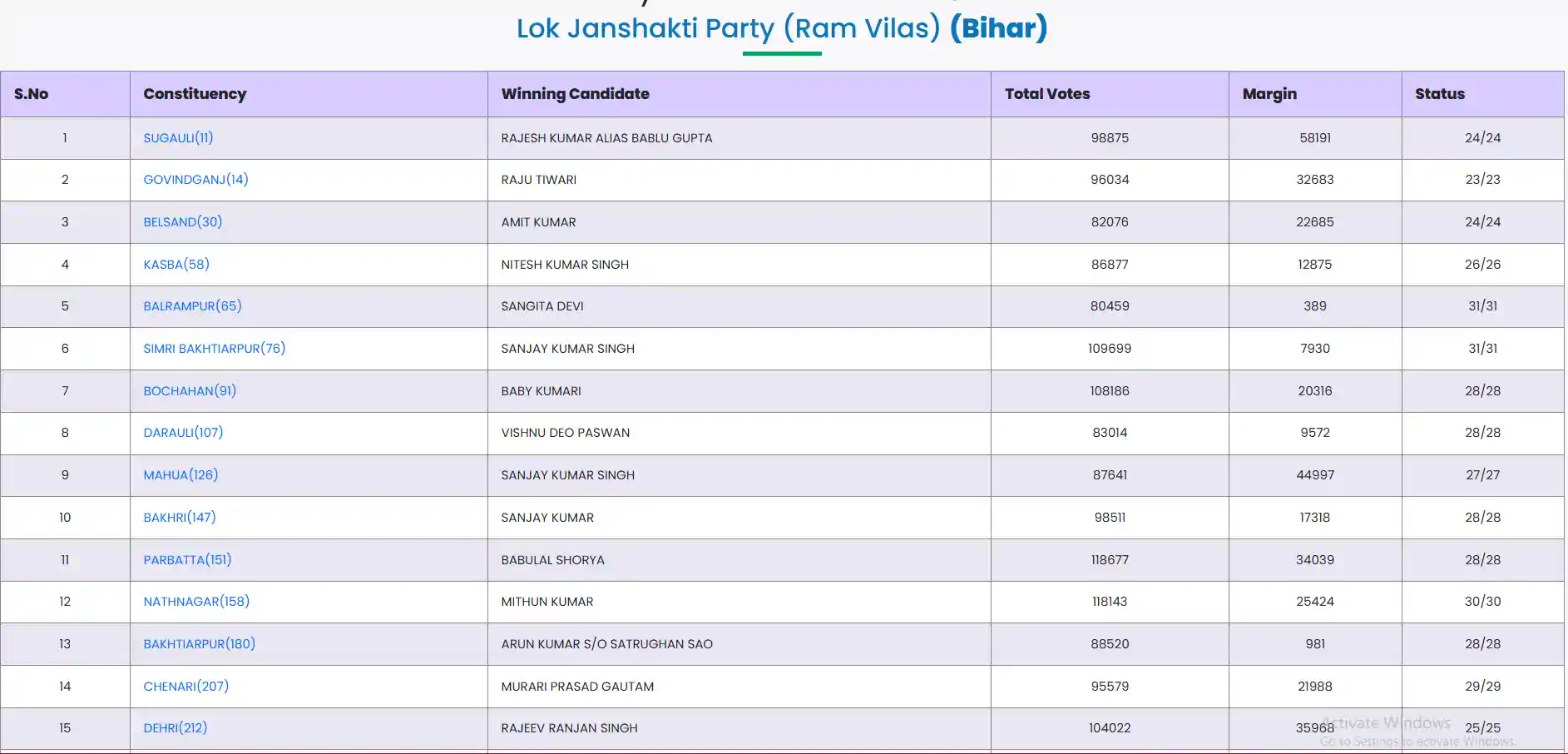1568x754 pixels.
Task: Open the BAKHRI(147) link
Action: tap(179, 518)
